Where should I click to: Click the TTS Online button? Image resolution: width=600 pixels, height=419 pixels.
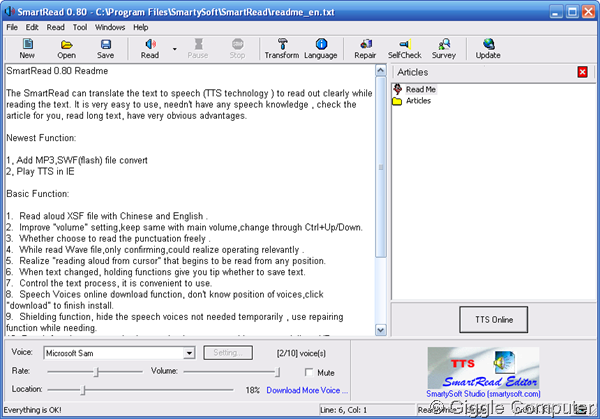[494, 320]
